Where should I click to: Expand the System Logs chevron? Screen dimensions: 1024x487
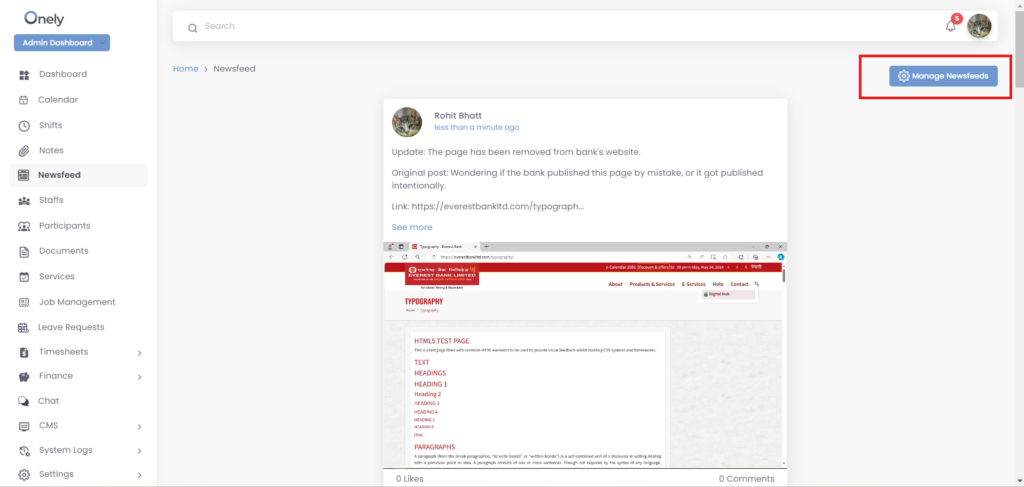[x=139, y=451]
